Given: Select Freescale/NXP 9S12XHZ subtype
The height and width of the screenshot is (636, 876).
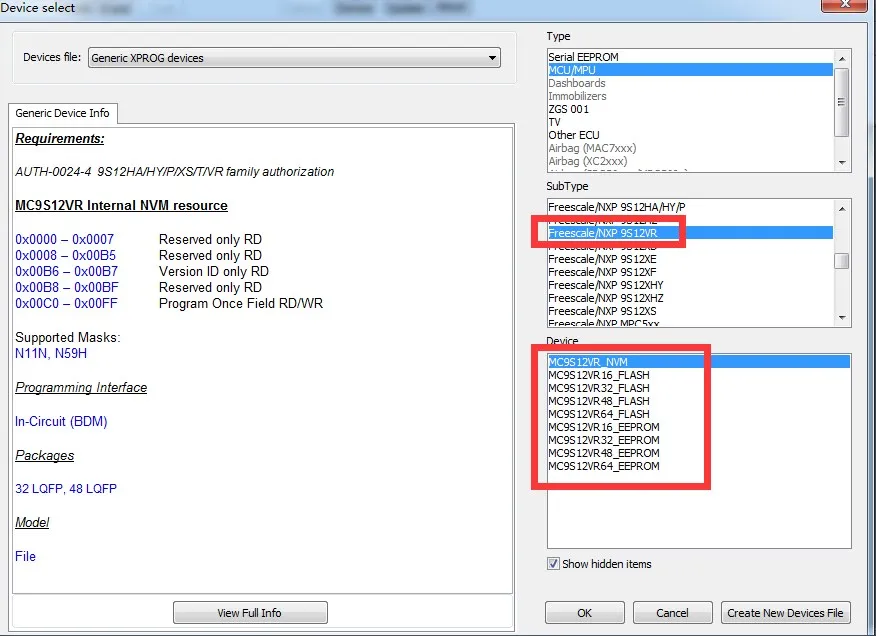Looking at the screenshot, I should tap(690, 298).
